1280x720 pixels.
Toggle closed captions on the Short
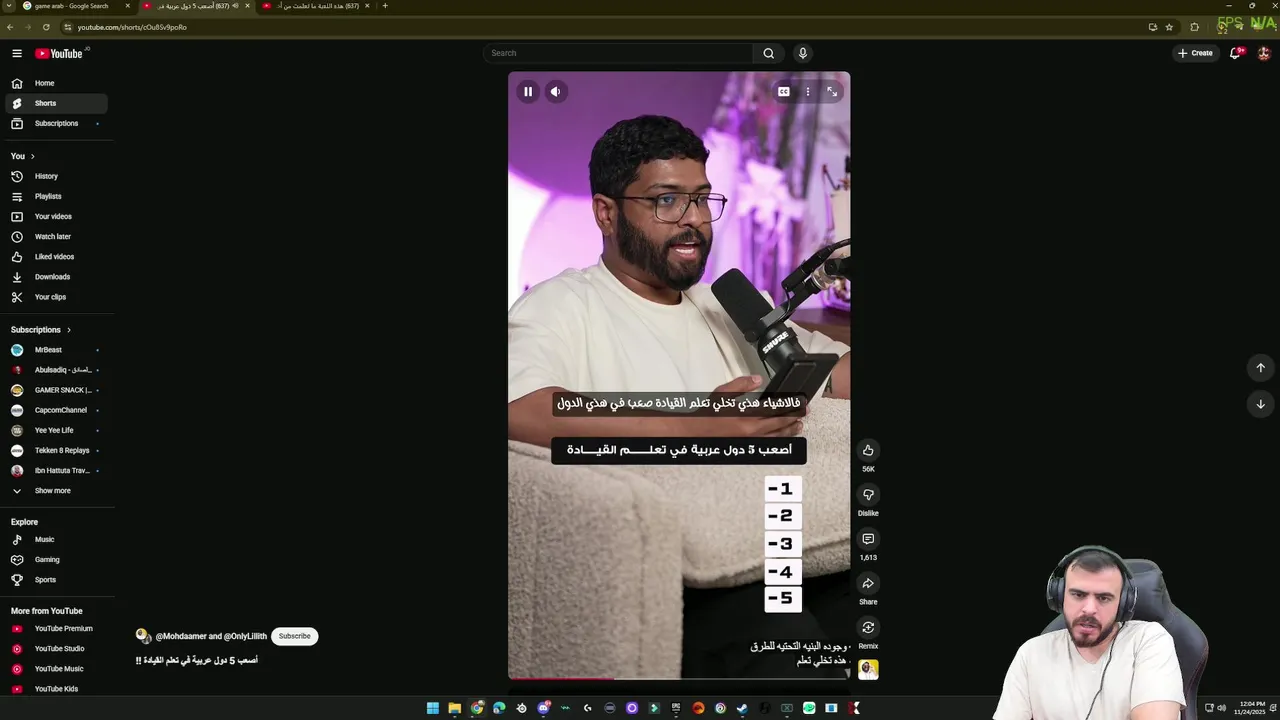784,91
